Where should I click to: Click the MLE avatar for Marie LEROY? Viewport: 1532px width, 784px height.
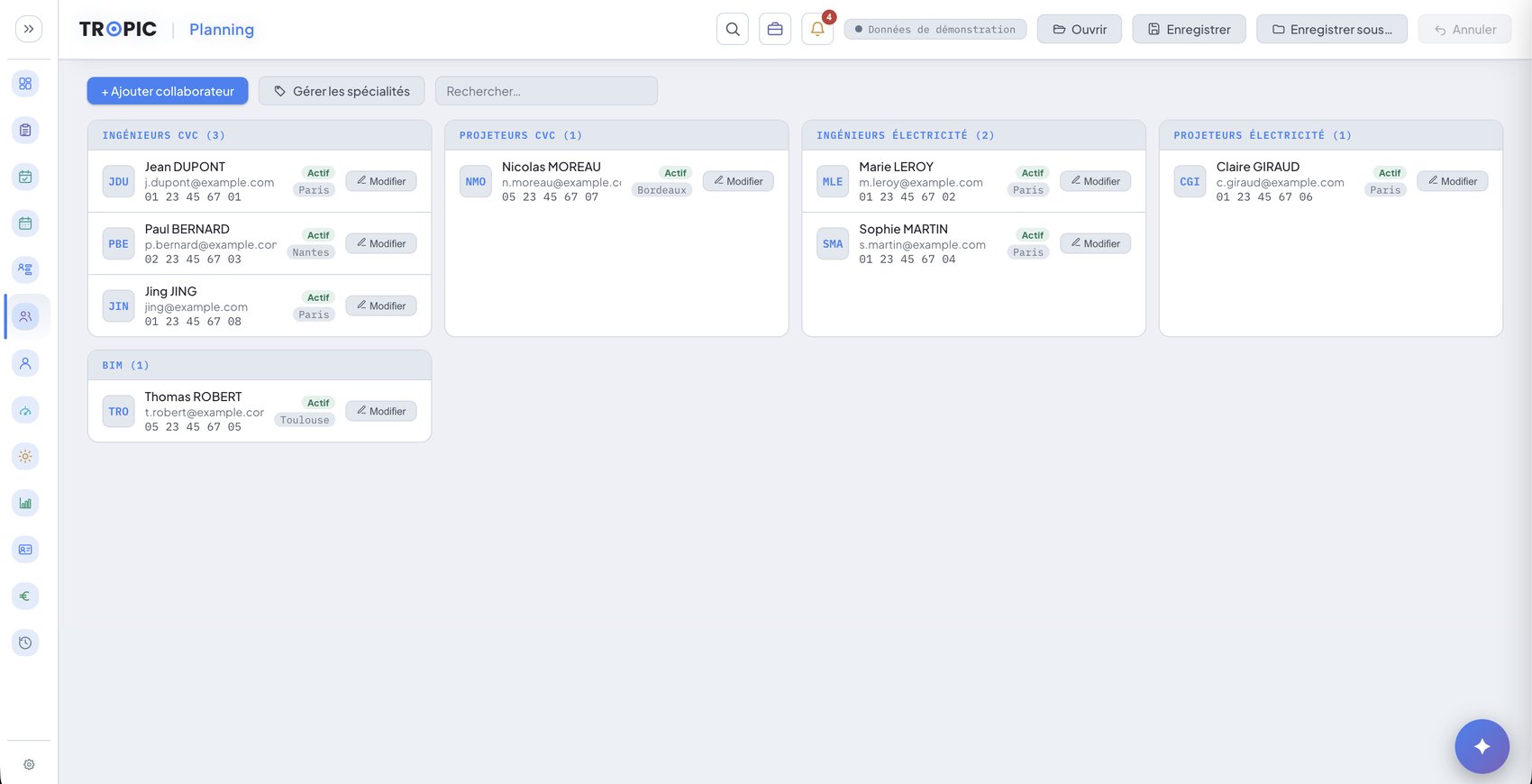(x=833, y=182)
